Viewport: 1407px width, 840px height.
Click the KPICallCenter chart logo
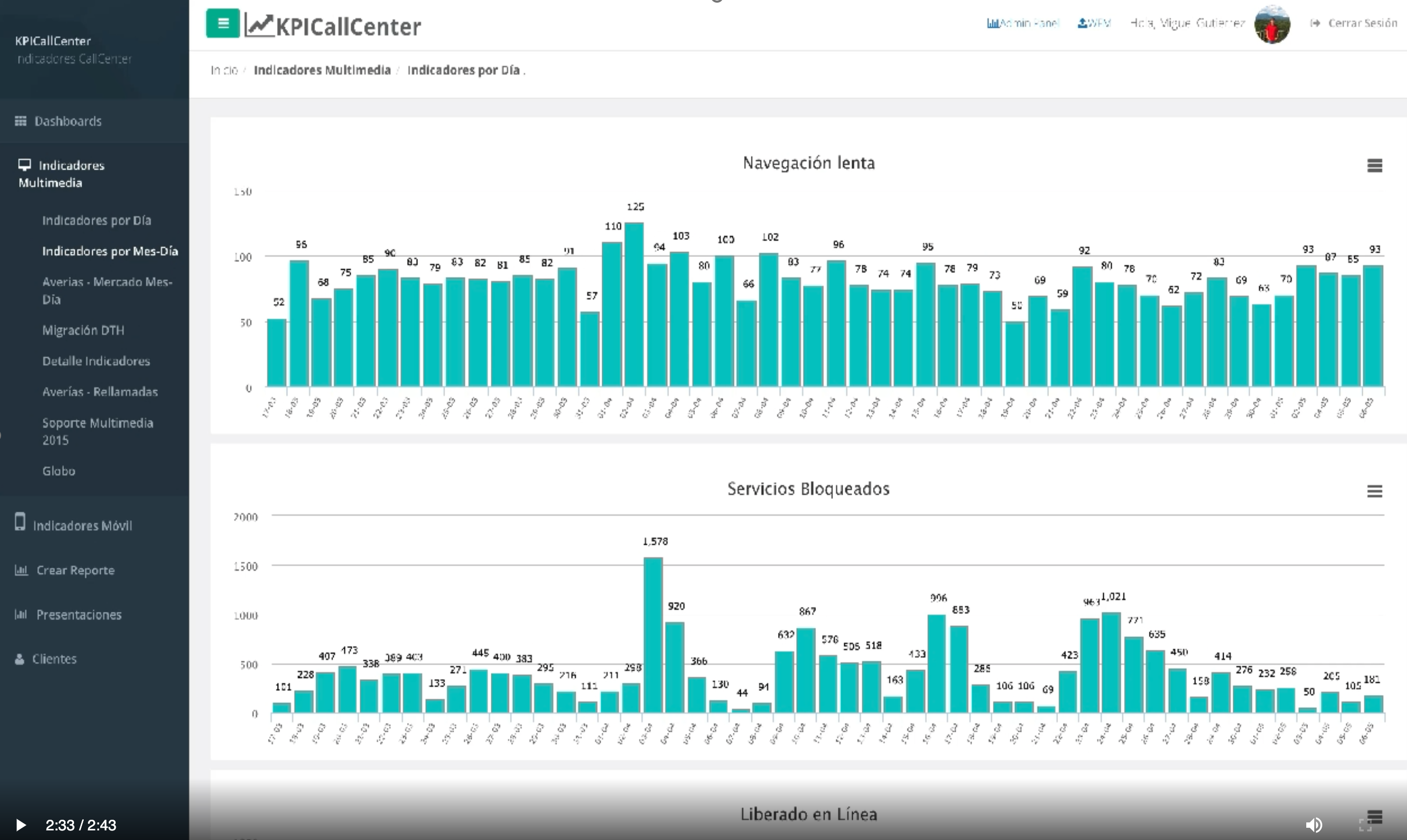333,26
